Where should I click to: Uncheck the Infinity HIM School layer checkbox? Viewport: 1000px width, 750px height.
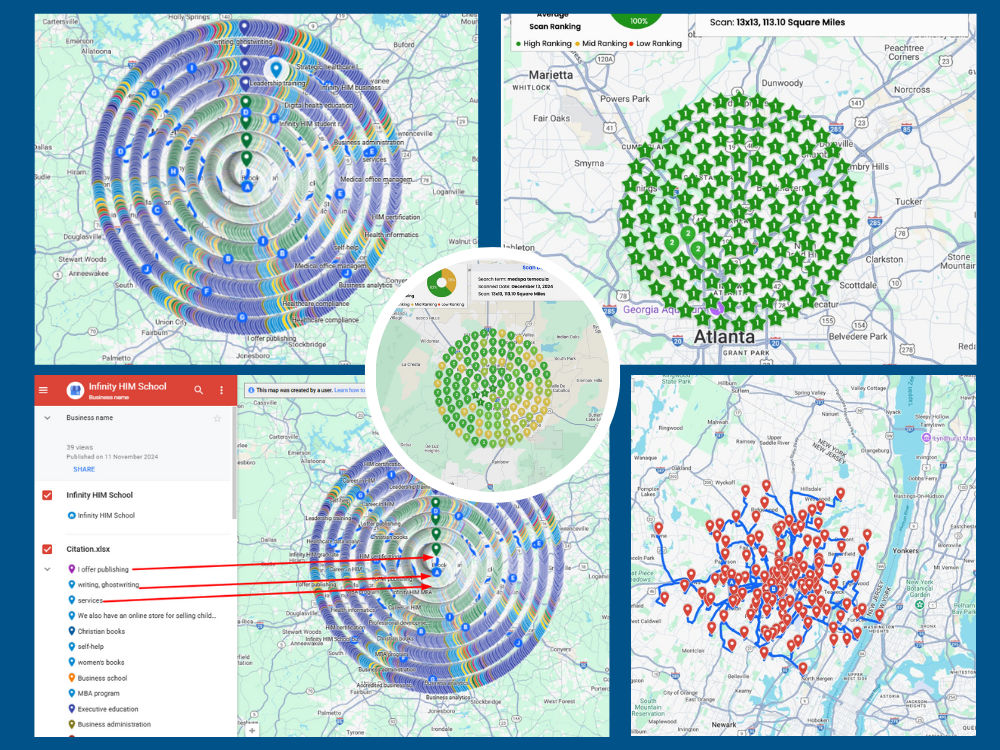pos(47,495)
